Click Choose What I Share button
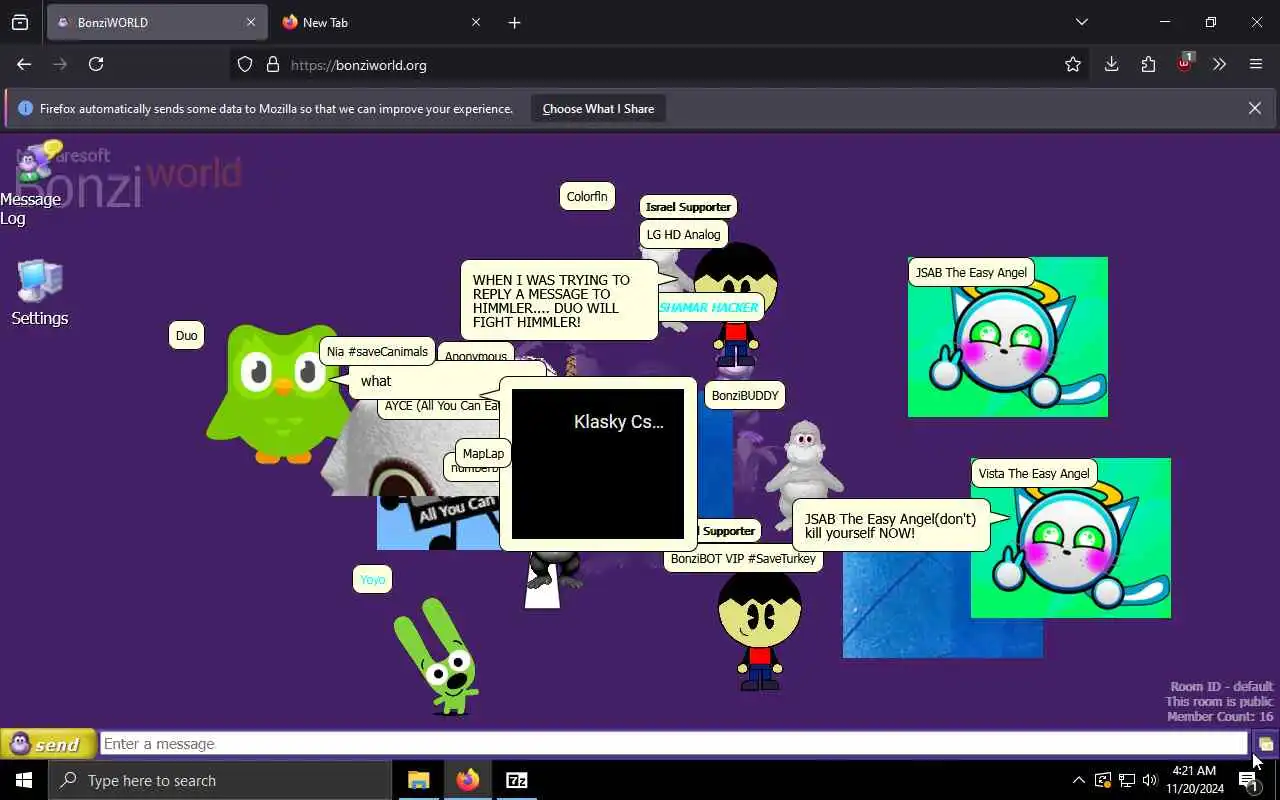The width and height of the screenshot is (1280, 800). [x=598, y=108]
